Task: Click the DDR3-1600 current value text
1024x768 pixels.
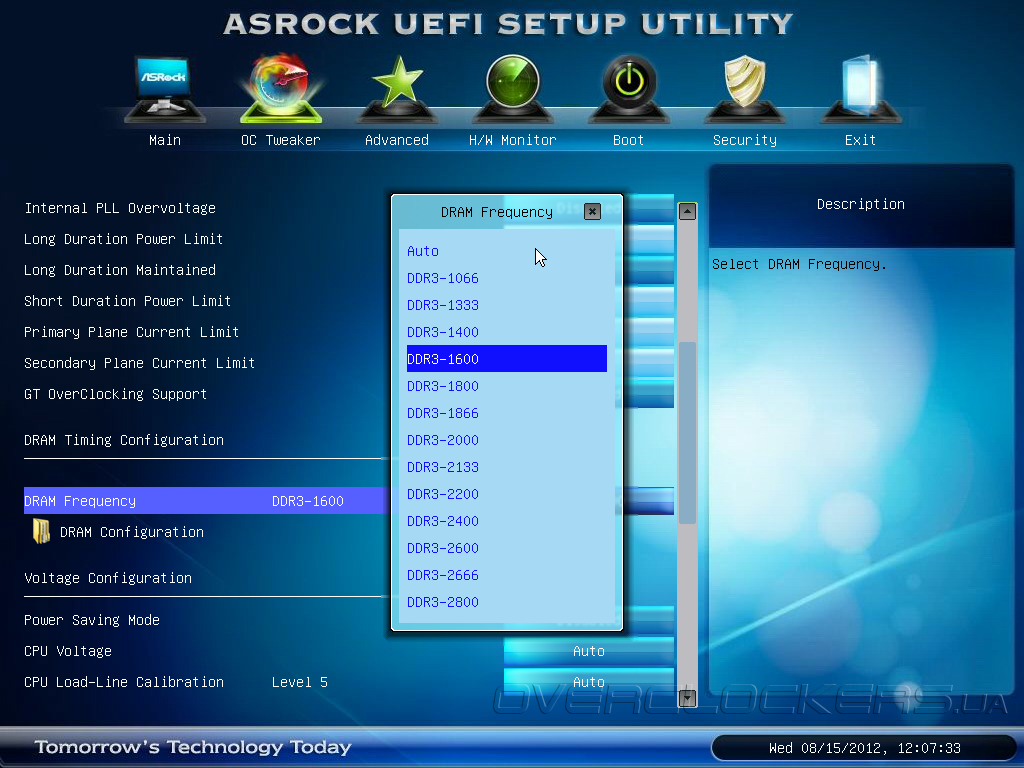Action: pyautogui.click(x=308, y=501)
